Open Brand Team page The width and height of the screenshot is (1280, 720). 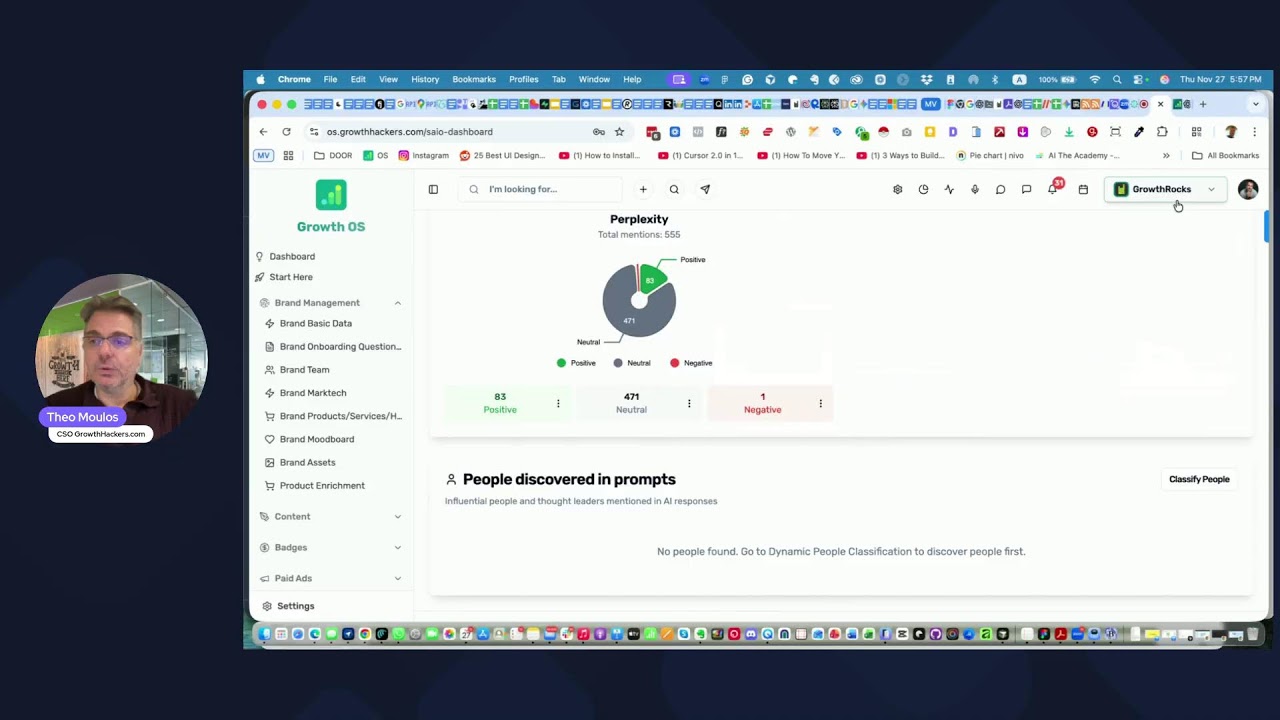coord(304,370)
